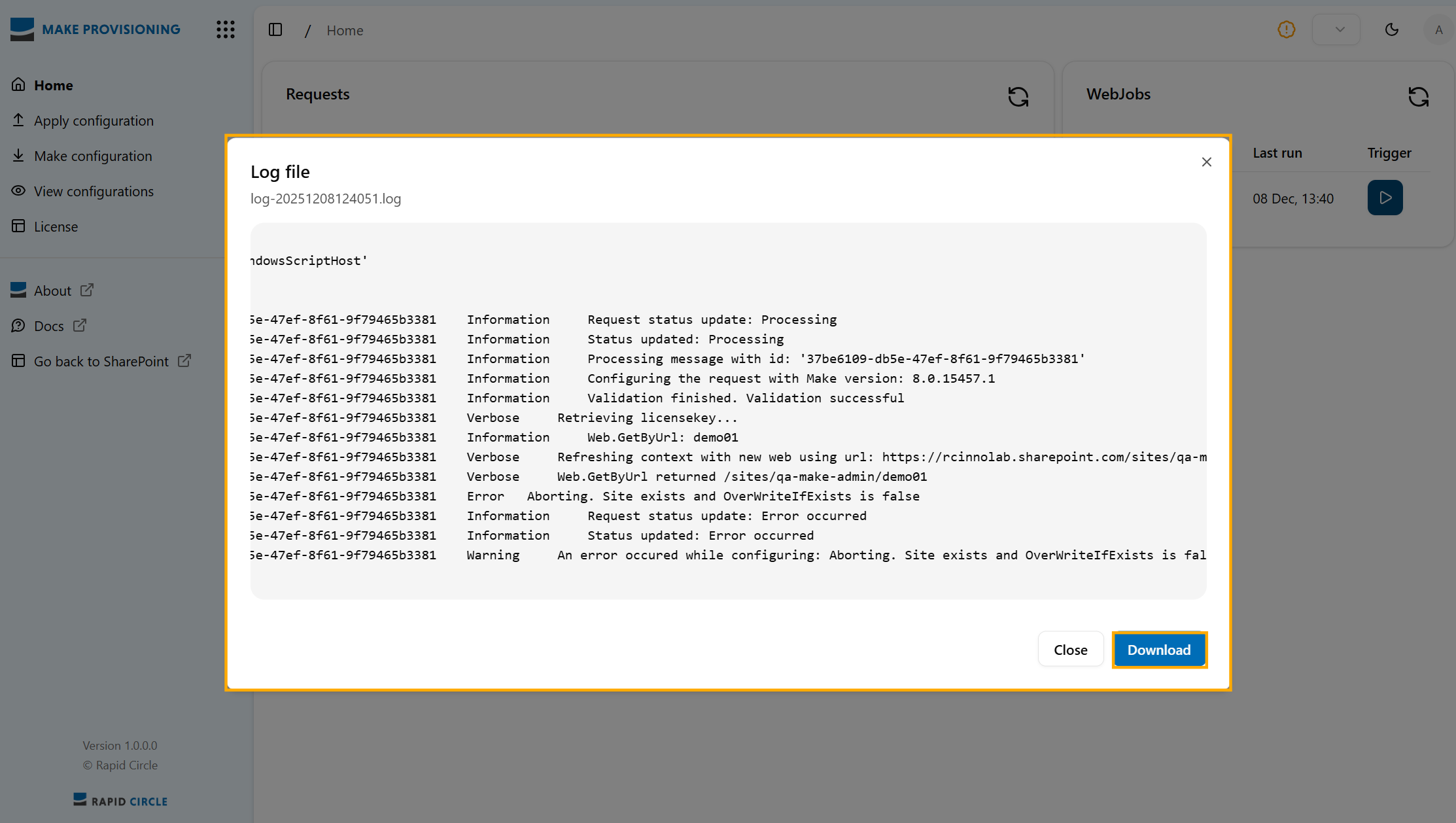Toggle the sidebar panel icon
The height and width of the screenshot is (823, 1456).
tap(275, 29)
